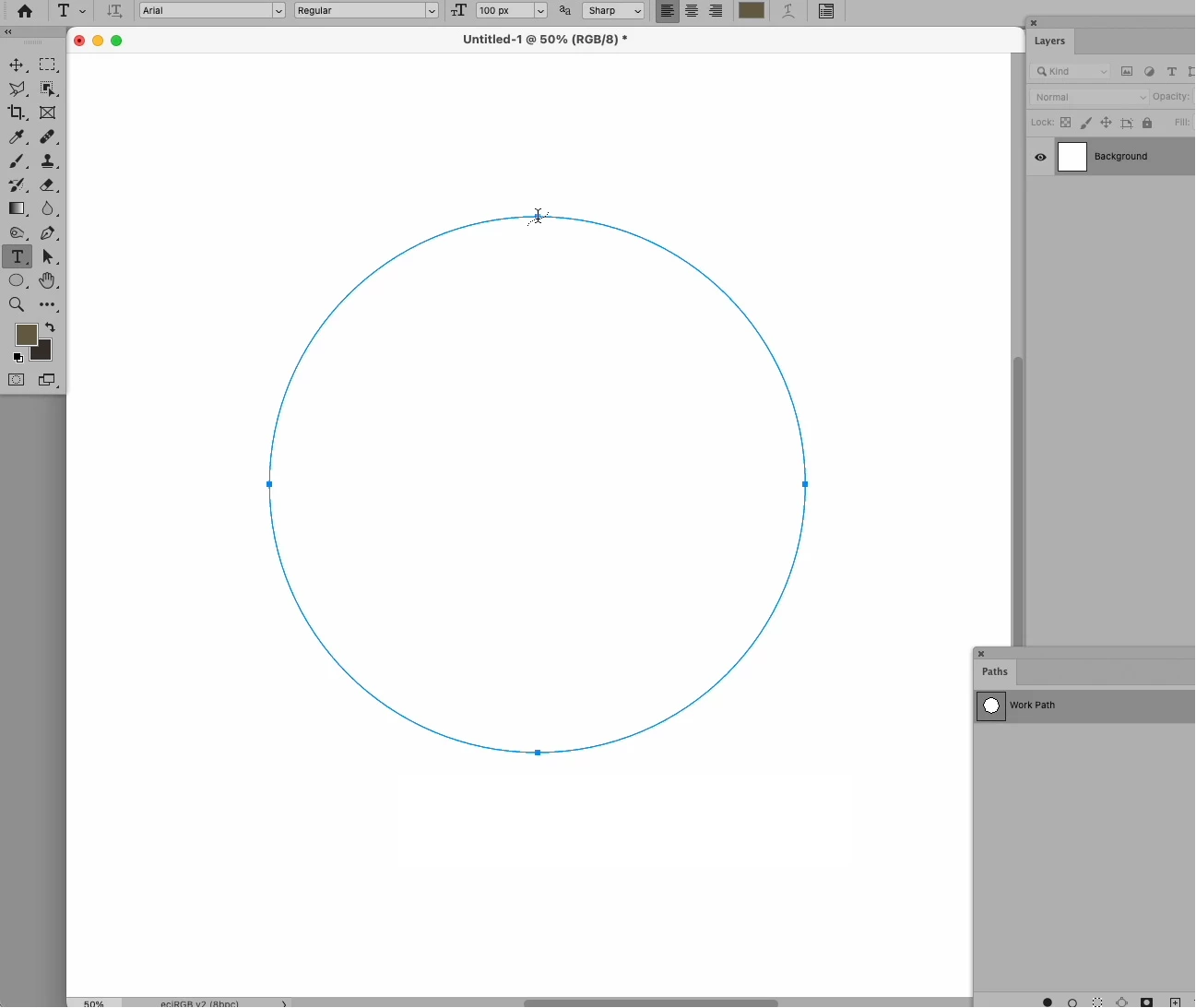Viewport: 1196px width, 1008px height.
Task: Select the Eyedropper tool
Action: 17,137
